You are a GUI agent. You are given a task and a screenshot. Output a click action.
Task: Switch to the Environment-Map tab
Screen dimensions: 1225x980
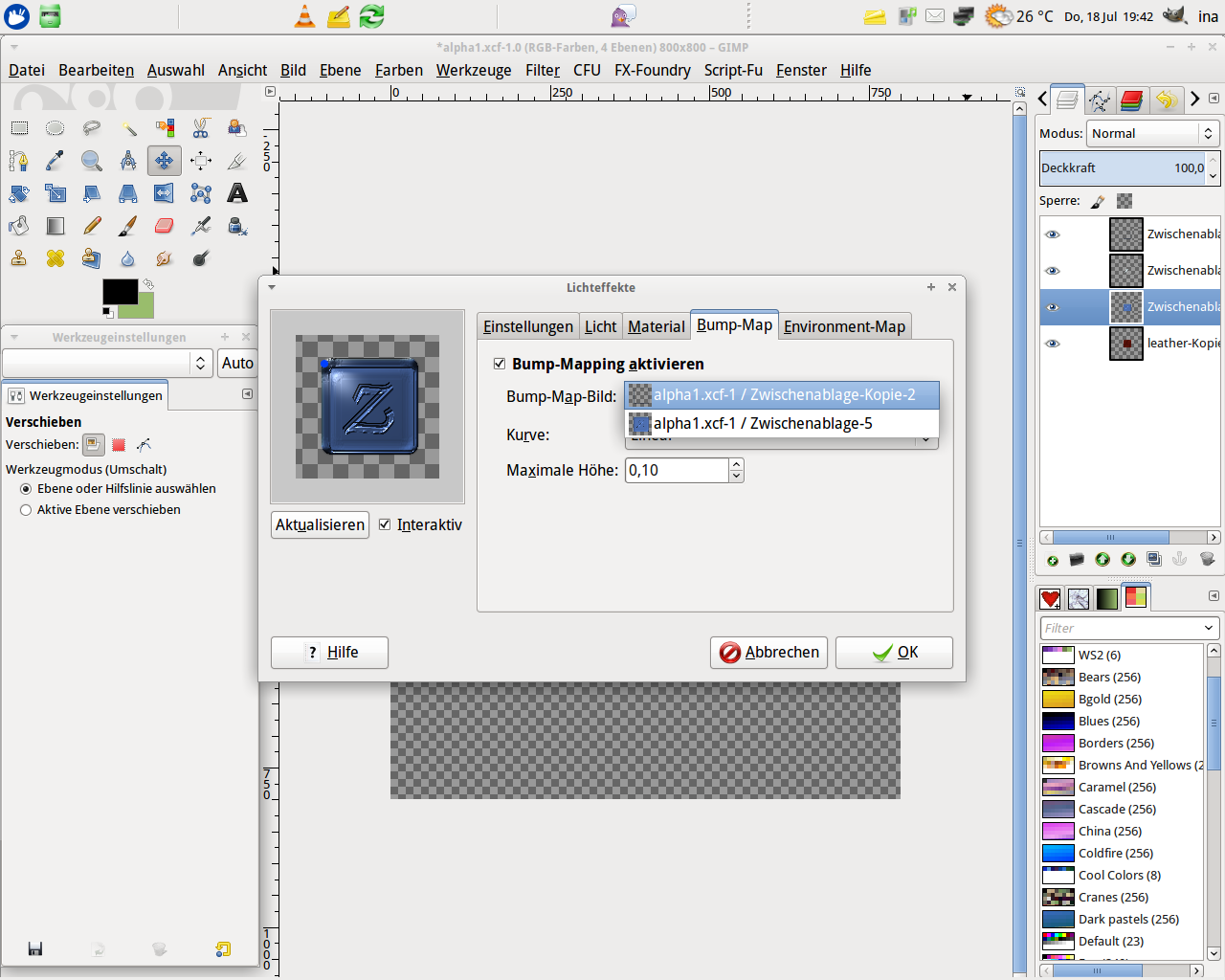click(x=844, y=326)
